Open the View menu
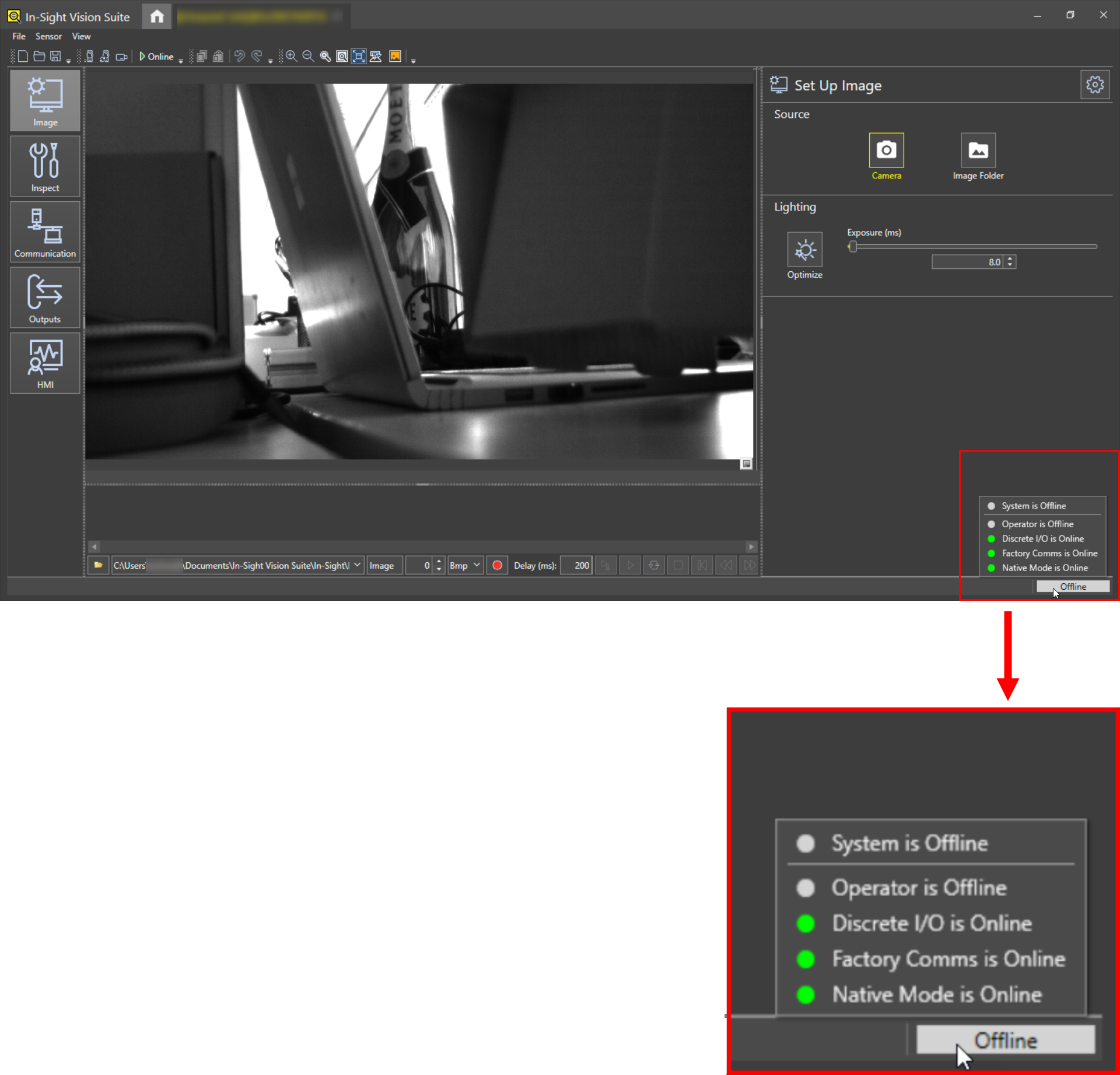The height and width of the screenshot is (1075, 1120). [81, 36]
